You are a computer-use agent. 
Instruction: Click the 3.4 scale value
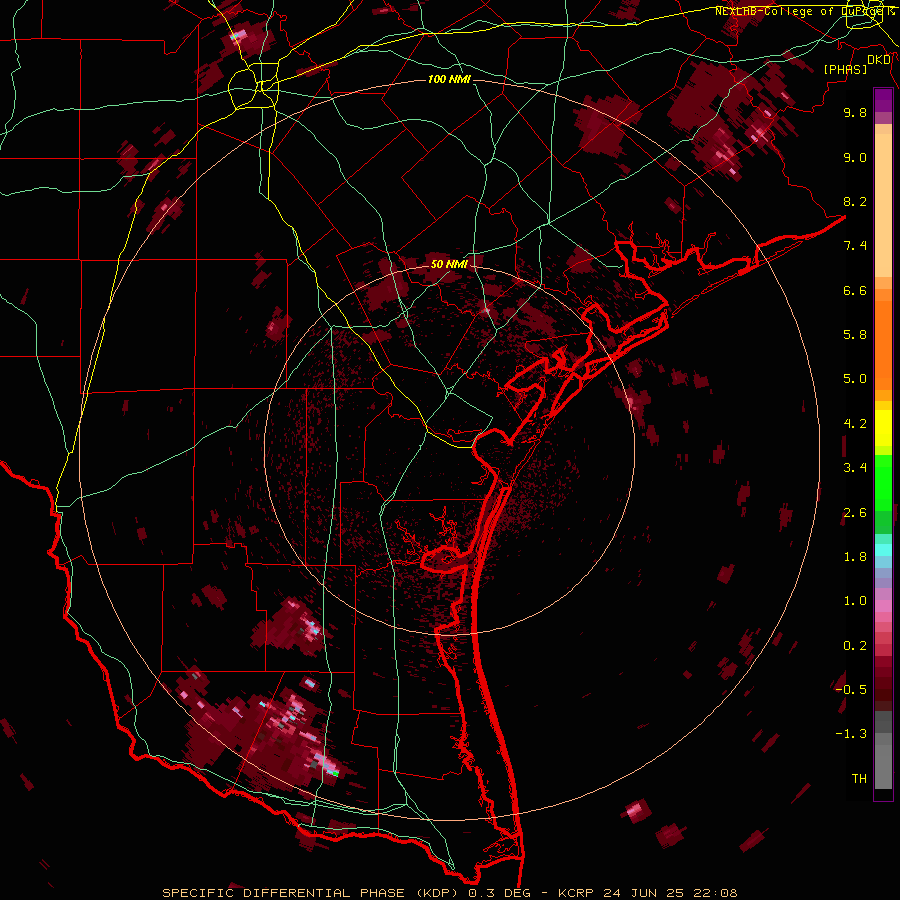[855, 468]
